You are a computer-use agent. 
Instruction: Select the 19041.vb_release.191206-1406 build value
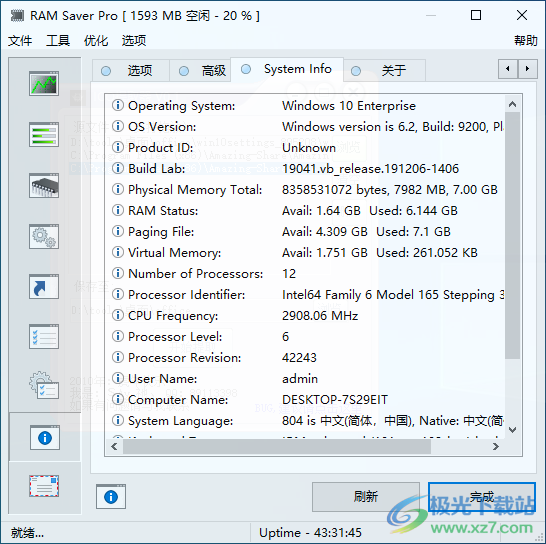point(370,169)
